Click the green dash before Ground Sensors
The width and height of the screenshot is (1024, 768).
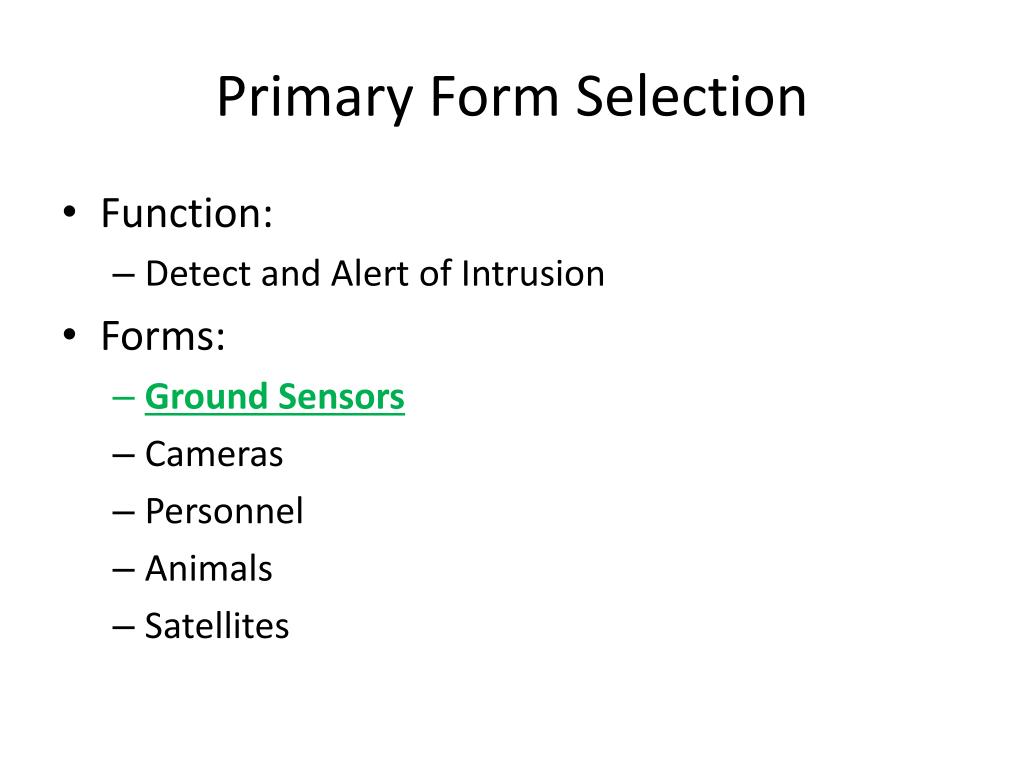[123, 397]
